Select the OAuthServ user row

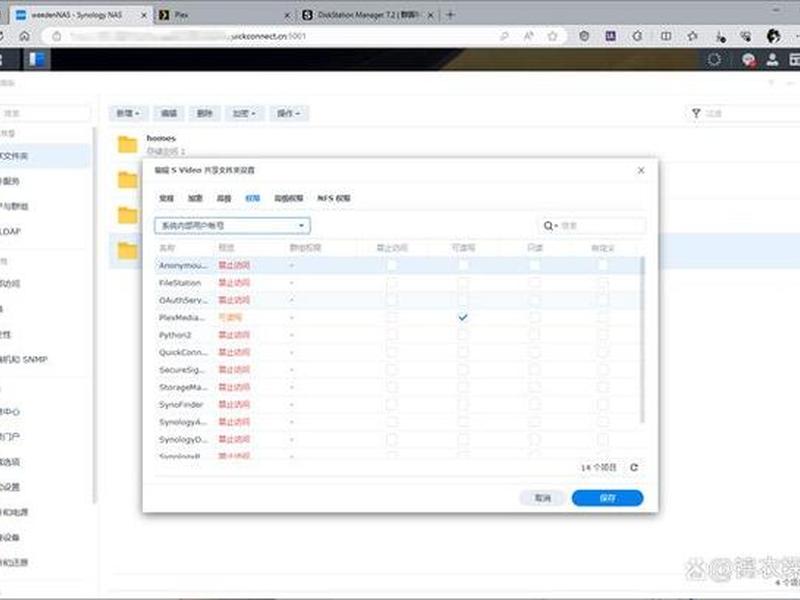click(398, 300)
